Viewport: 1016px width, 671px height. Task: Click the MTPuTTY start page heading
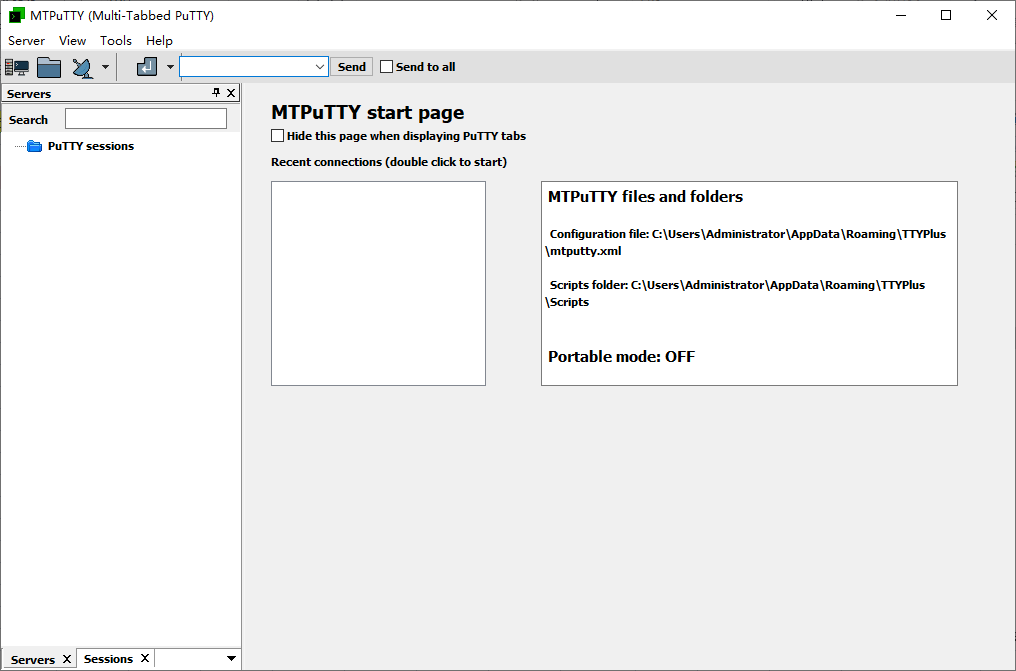(x=367, y=113)
